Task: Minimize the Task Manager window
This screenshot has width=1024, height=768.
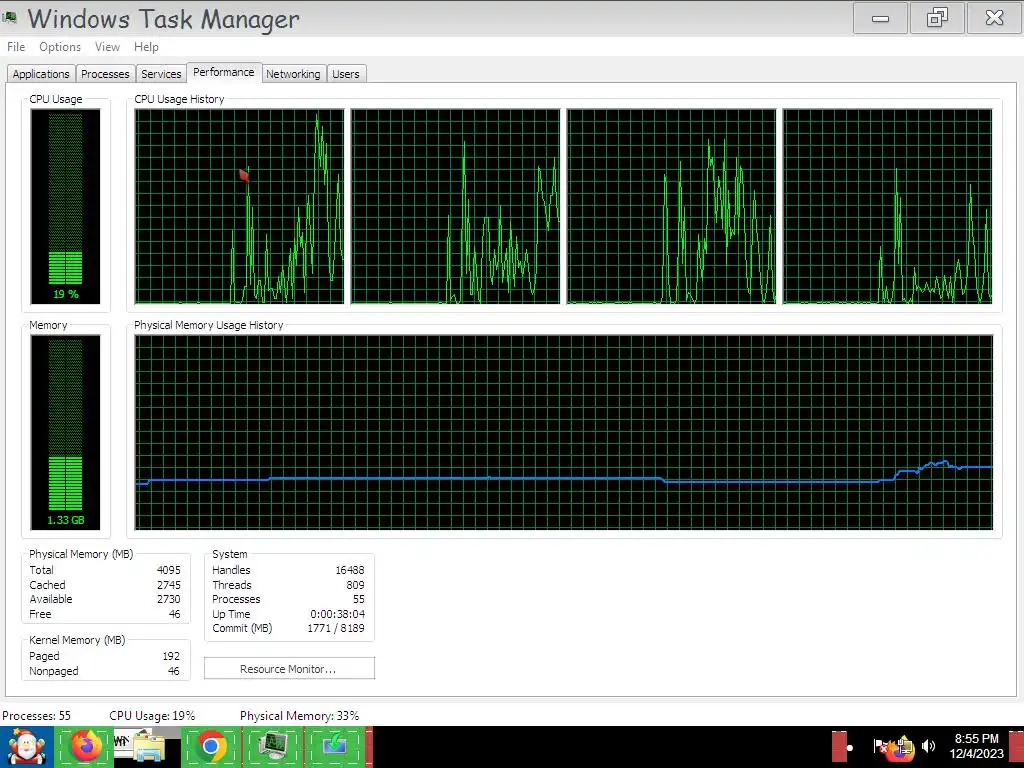Action: (880, 18)
